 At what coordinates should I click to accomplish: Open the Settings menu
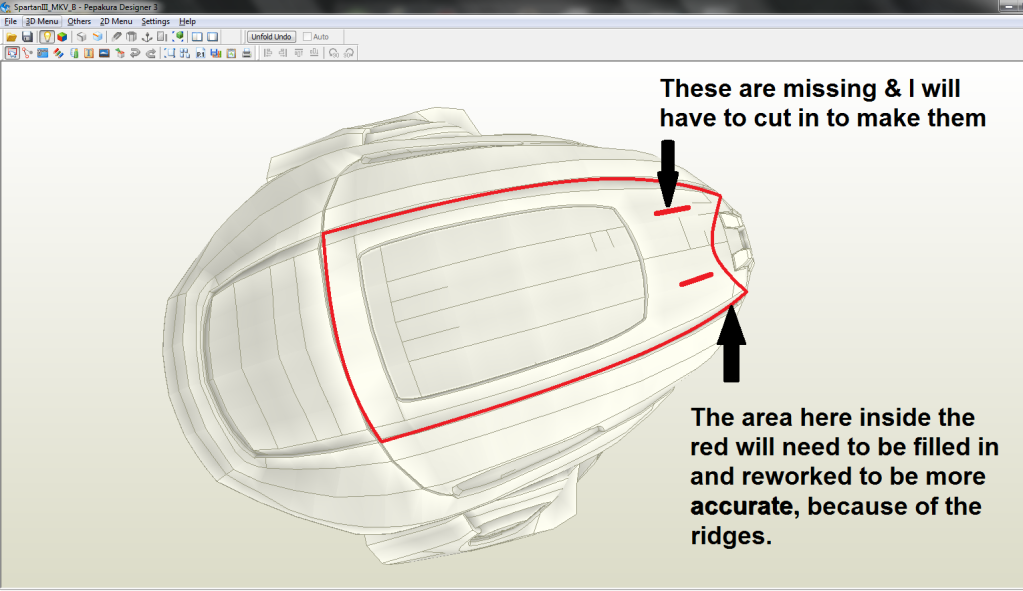pyautogui.click(x=155, y=22)
